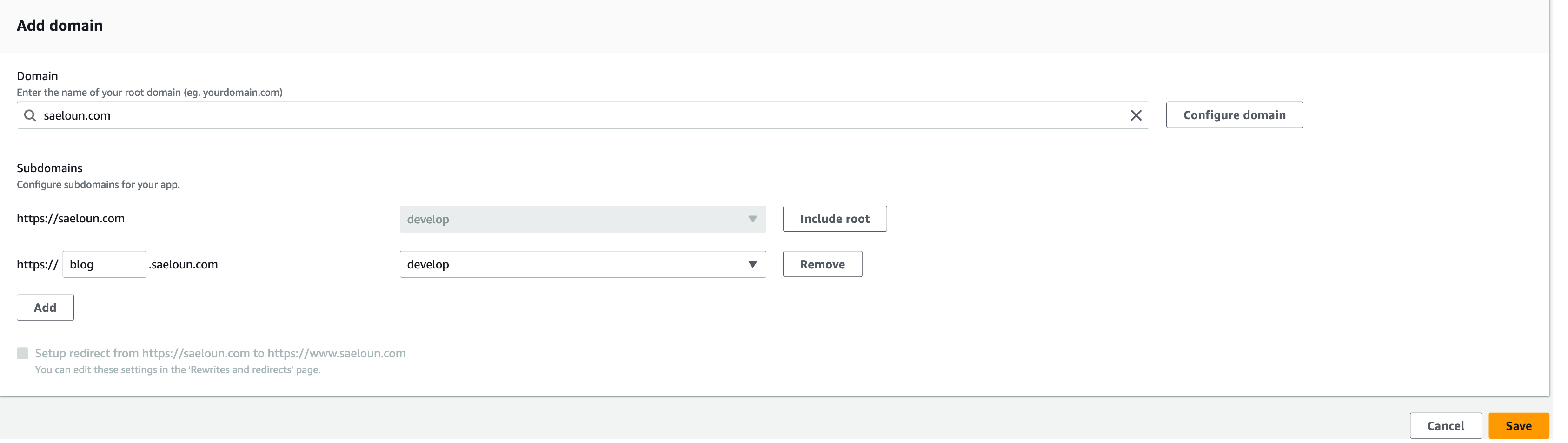This screenshot has height=443, width=1568.
Task: Cancel adding the domain
Action: tap(1445, 426)
